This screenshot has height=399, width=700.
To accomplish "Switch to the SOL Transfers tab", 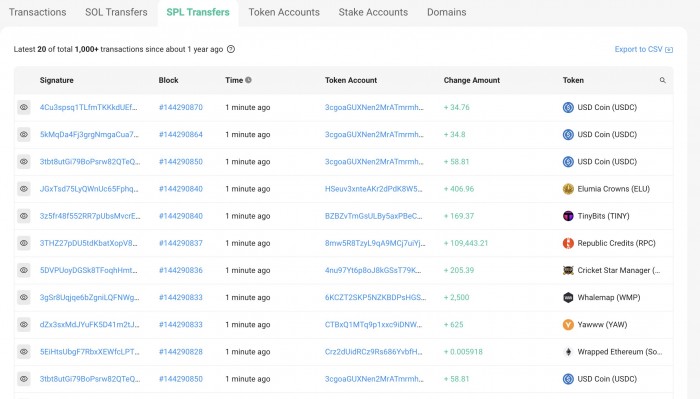I will pyautogui.click(x=116, y=12).
